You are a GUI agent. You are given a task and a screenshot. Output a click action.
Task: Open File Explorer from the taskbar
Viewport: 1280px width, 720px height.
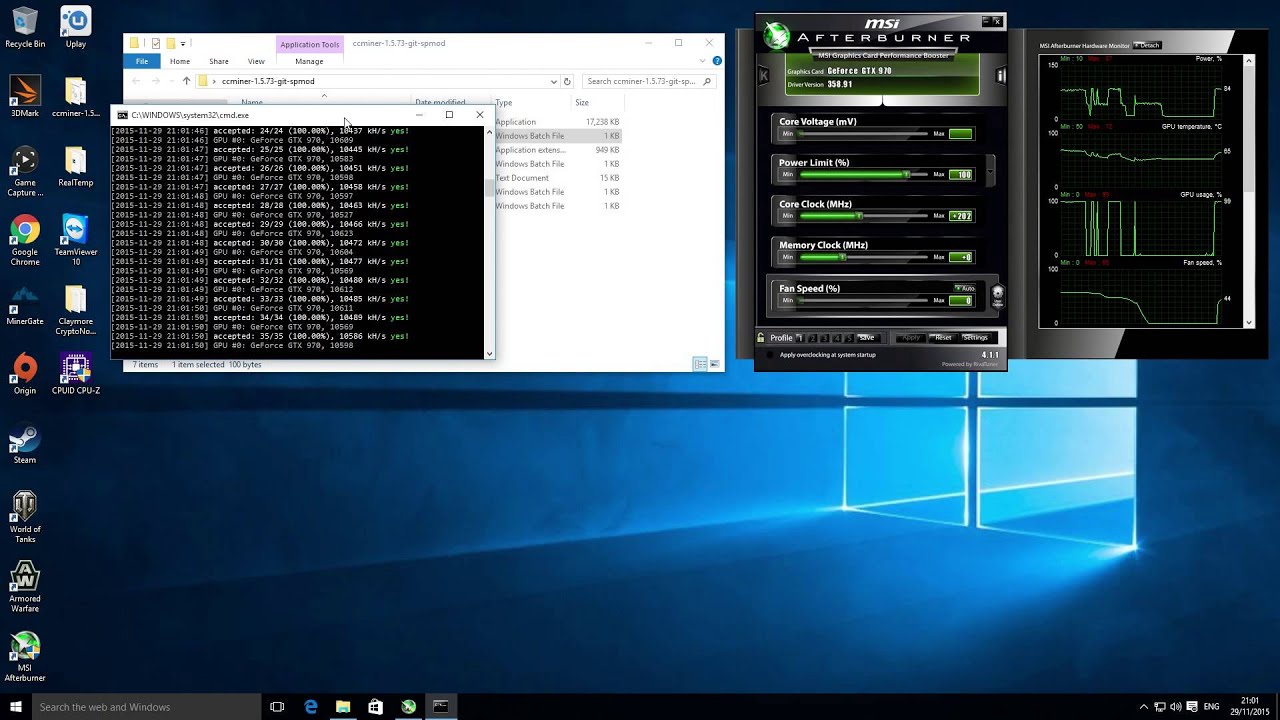coord(343,707)
